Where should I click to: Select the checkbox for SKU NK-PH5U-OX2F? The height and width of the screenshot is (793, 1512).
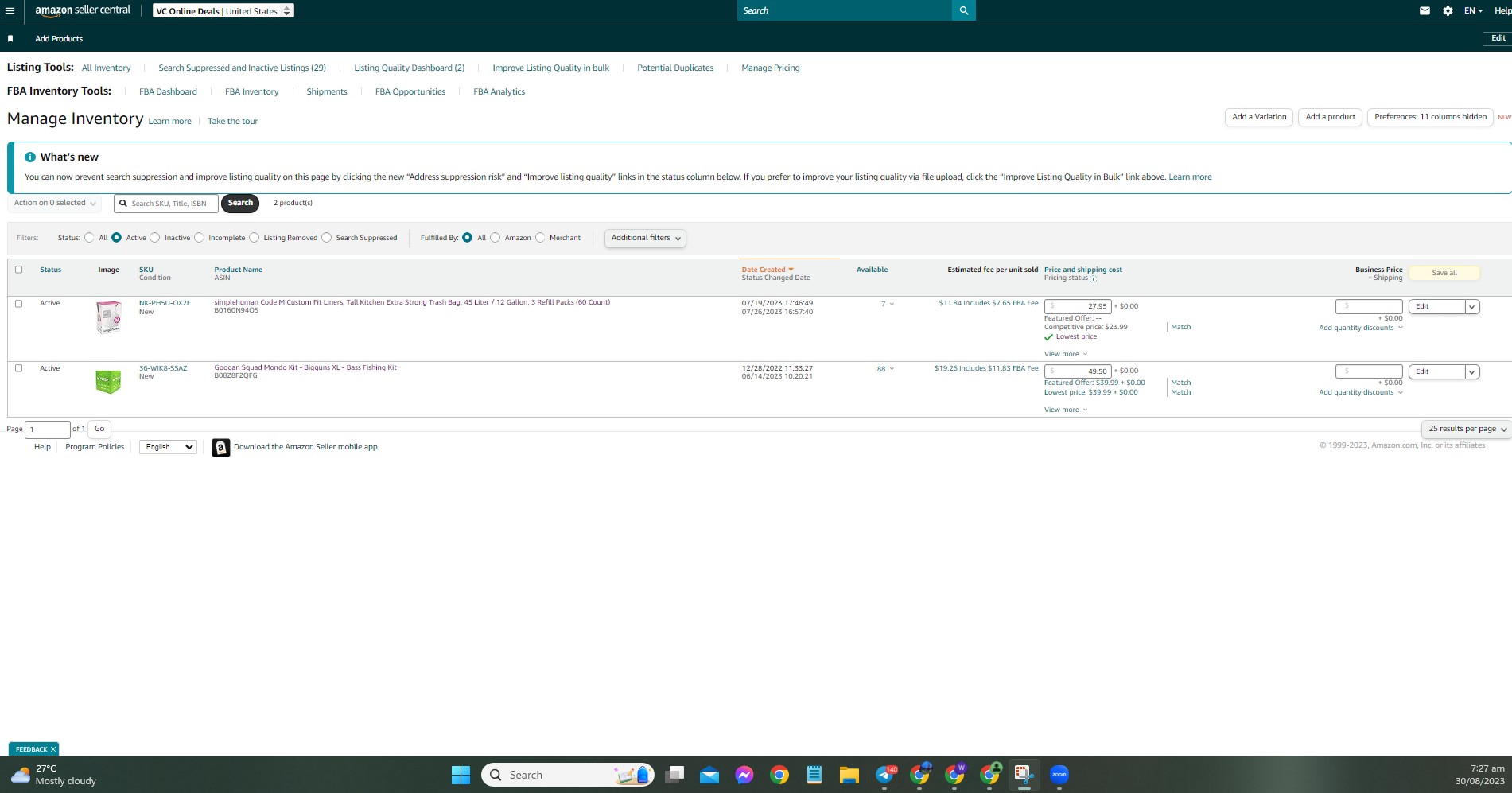point(19,304)
